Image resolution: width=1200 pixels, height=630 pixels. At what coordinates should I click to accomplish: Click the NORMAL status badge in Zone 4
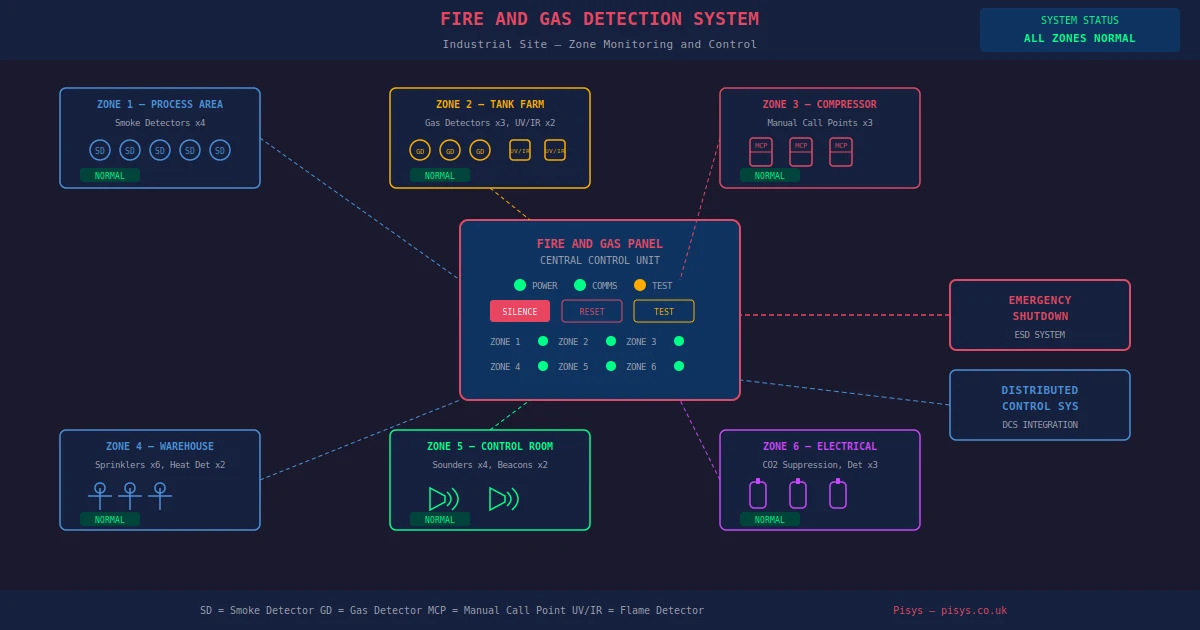[110, 519]
